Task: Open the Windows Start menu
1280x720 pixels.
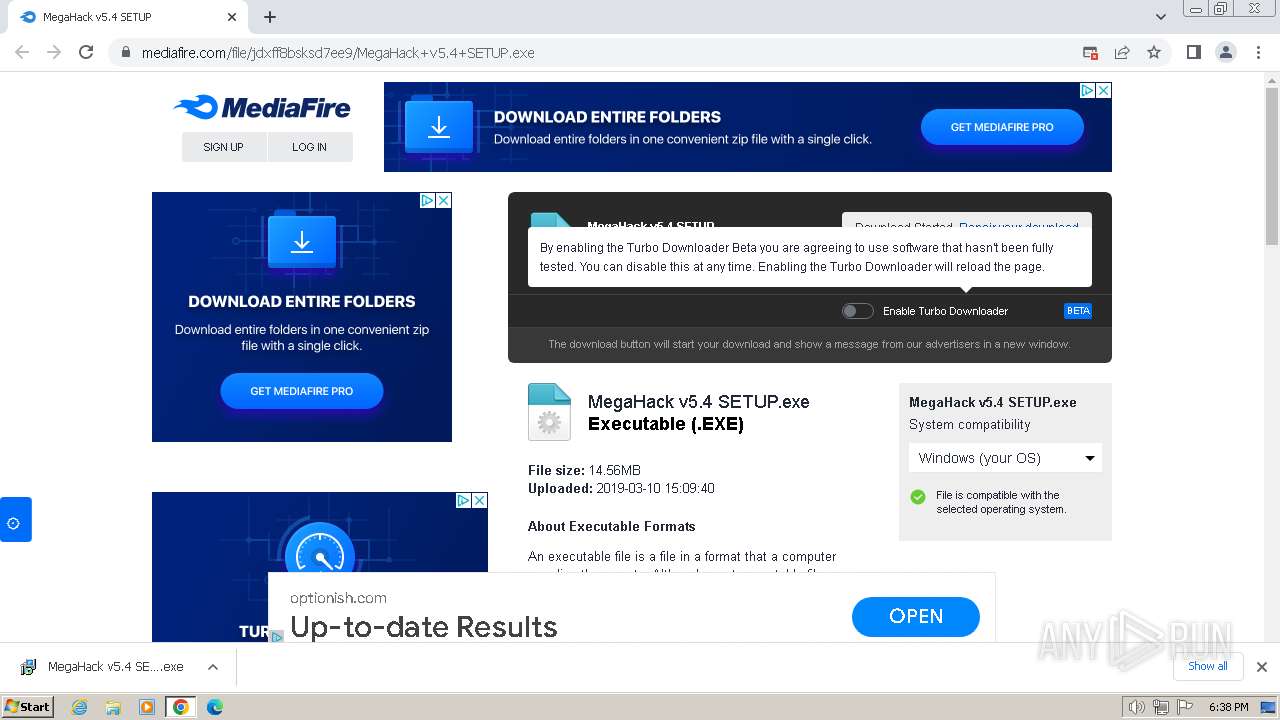Action: coord(27,707)
